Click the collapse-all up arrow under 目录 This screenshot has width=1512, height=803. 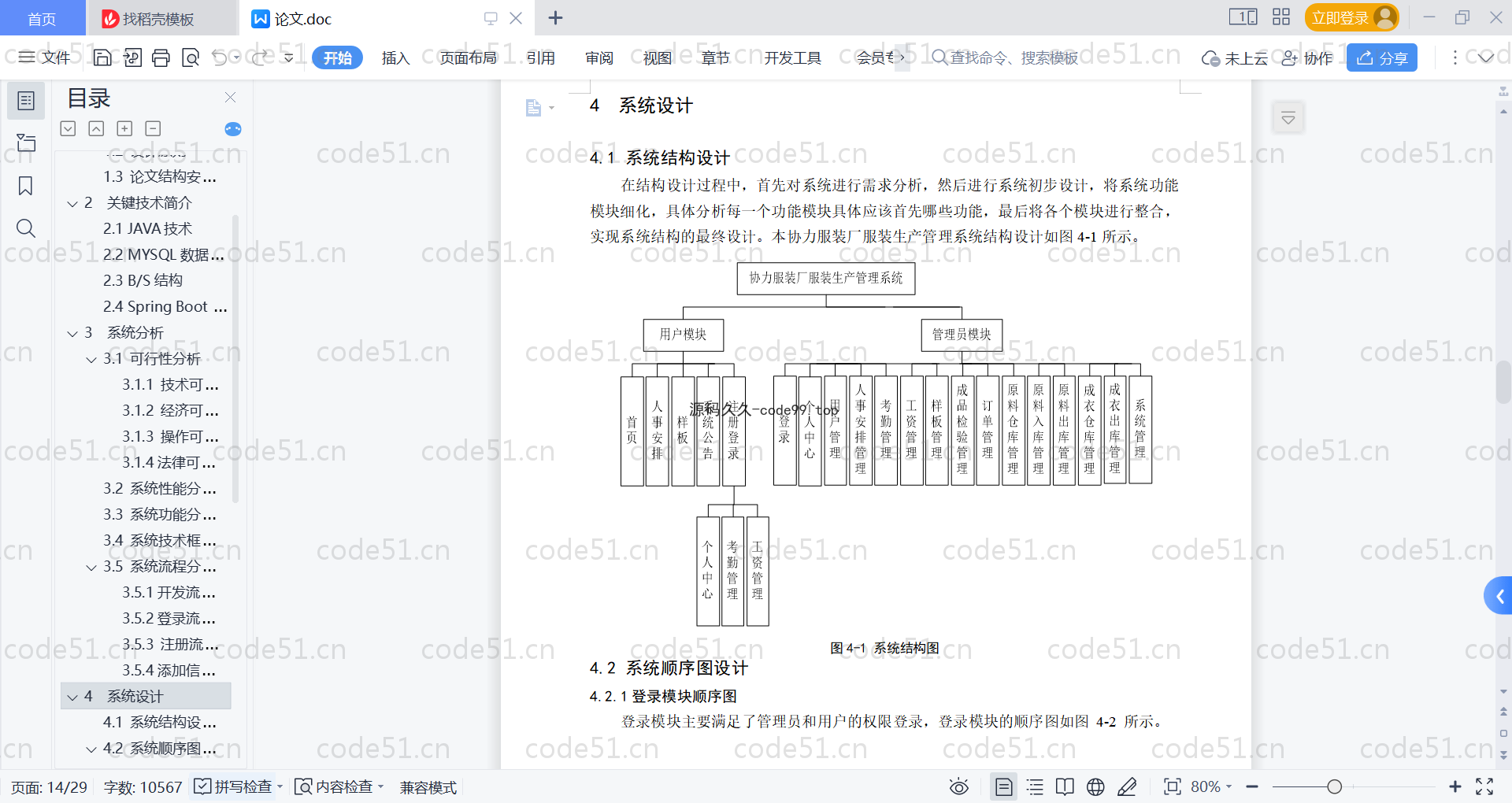click(96, 128)
